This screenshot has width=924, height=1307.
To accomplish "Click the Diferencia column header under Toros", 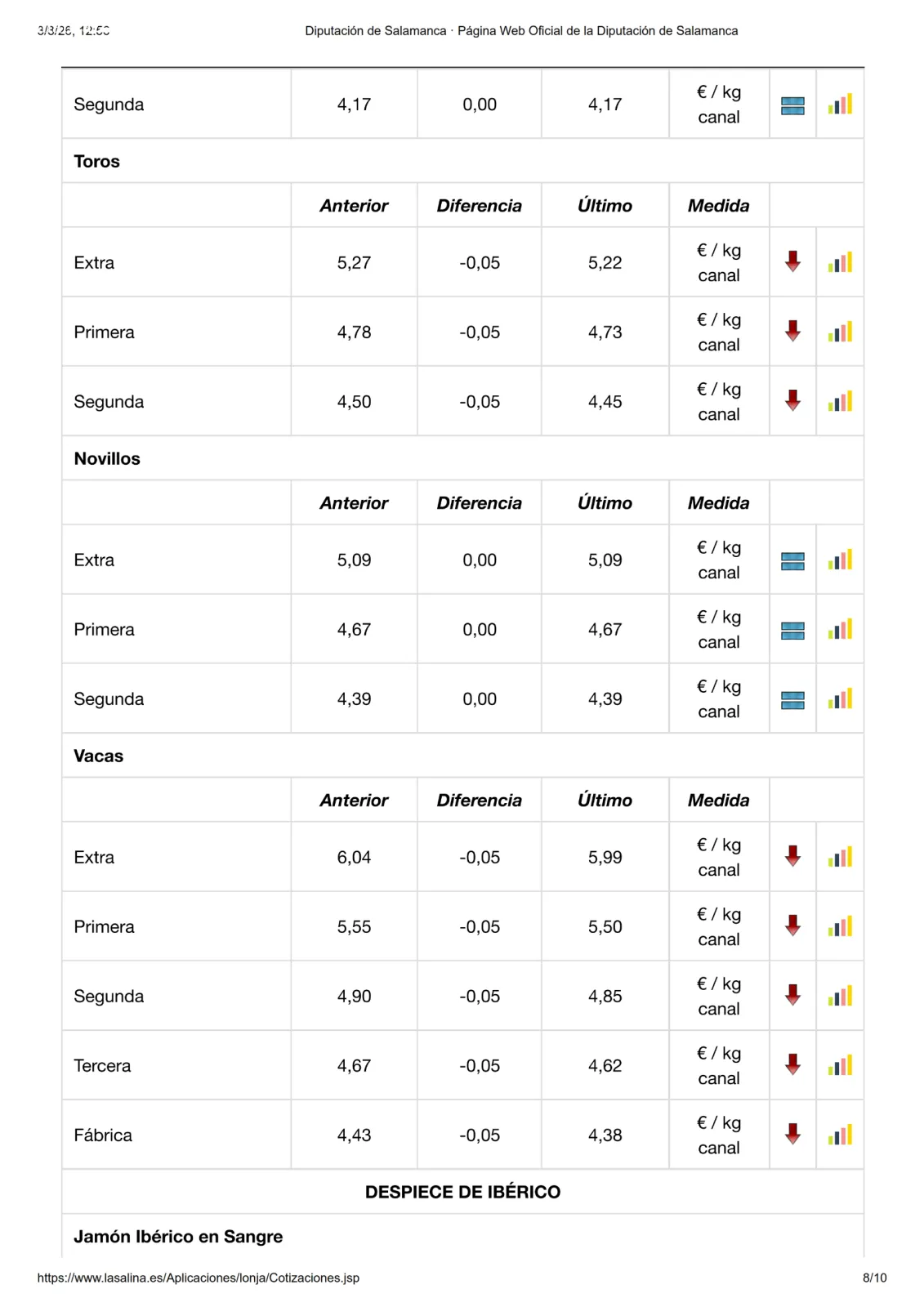I will (479, 206).
